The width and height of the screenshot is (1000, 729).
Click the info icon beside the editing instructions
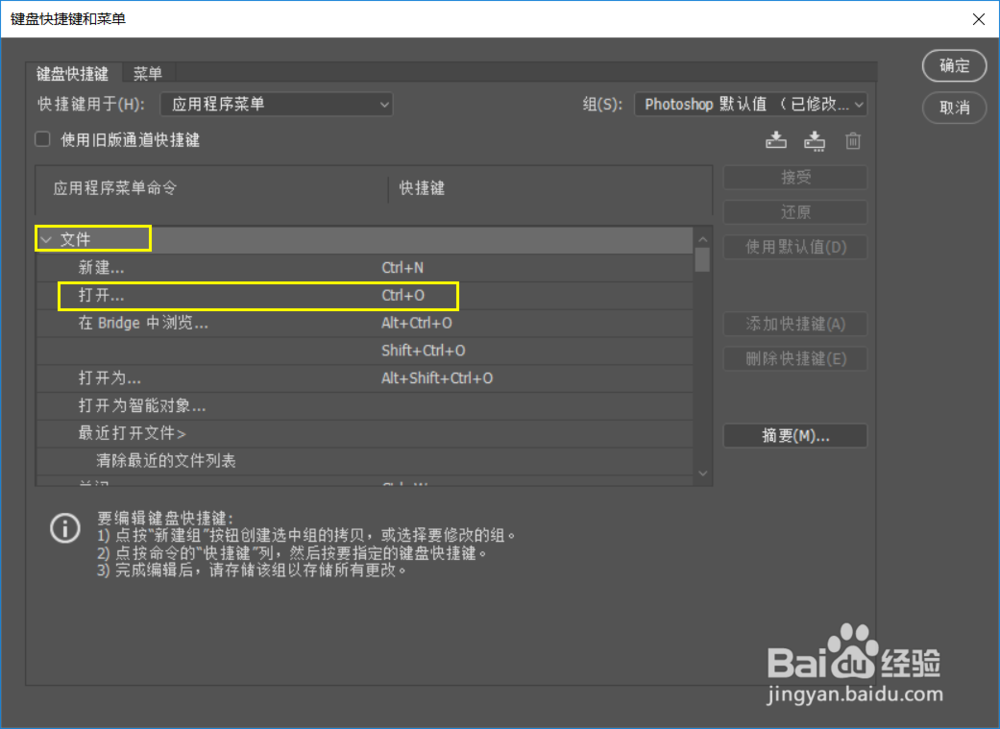(65, 528)
